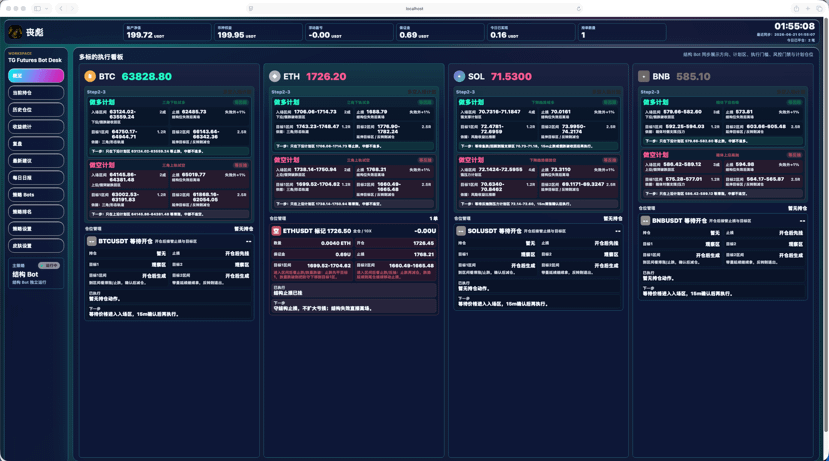Toggle the 运行中 status pill for 结构 Bot
The width and height of the screenshot is (829, 461).
tap(49, 265)
